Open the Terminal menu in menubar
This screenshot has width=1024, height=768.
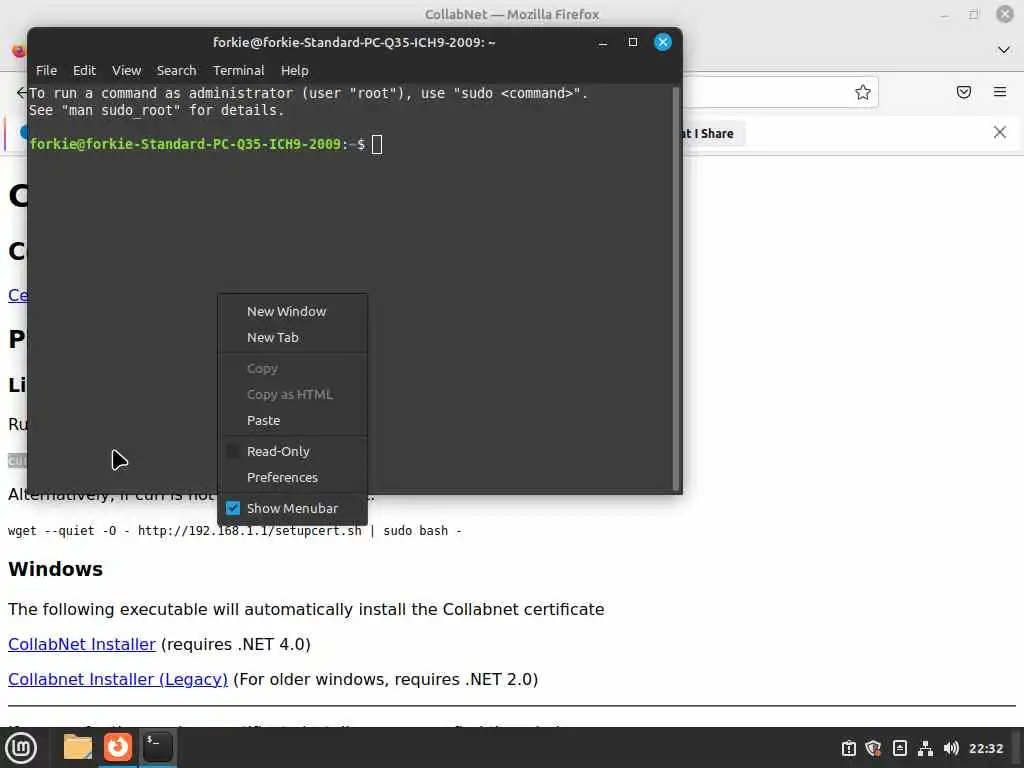(x=238, y=71)
